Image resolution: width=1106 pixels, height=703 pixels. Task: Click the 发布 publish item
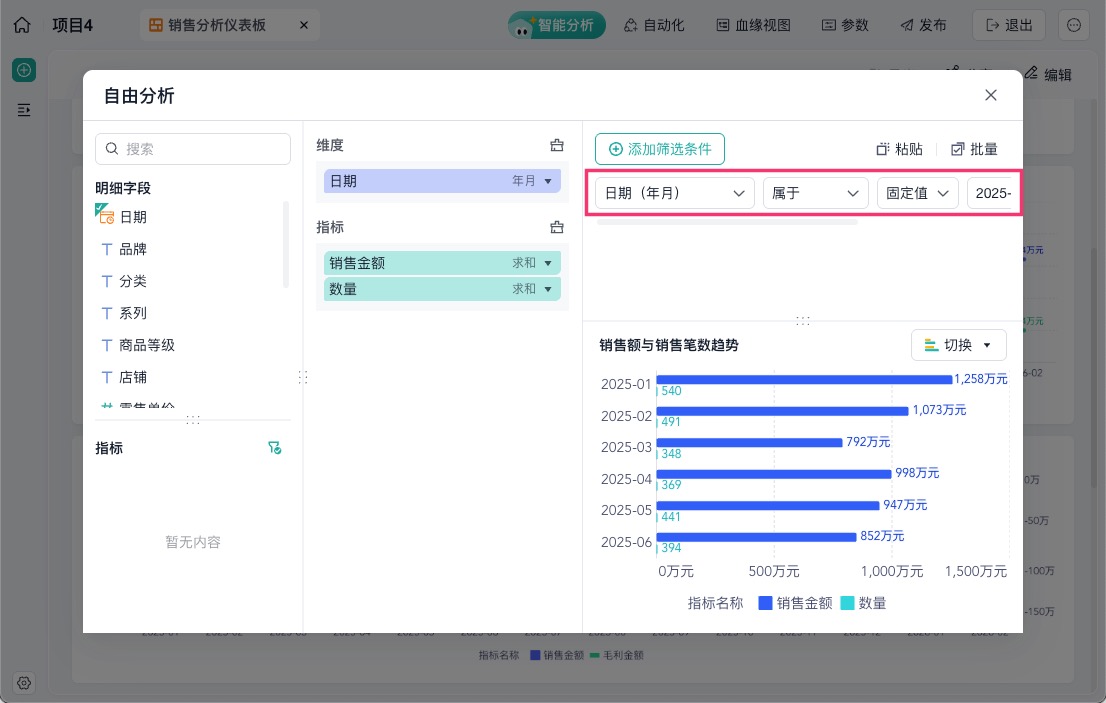923,25
